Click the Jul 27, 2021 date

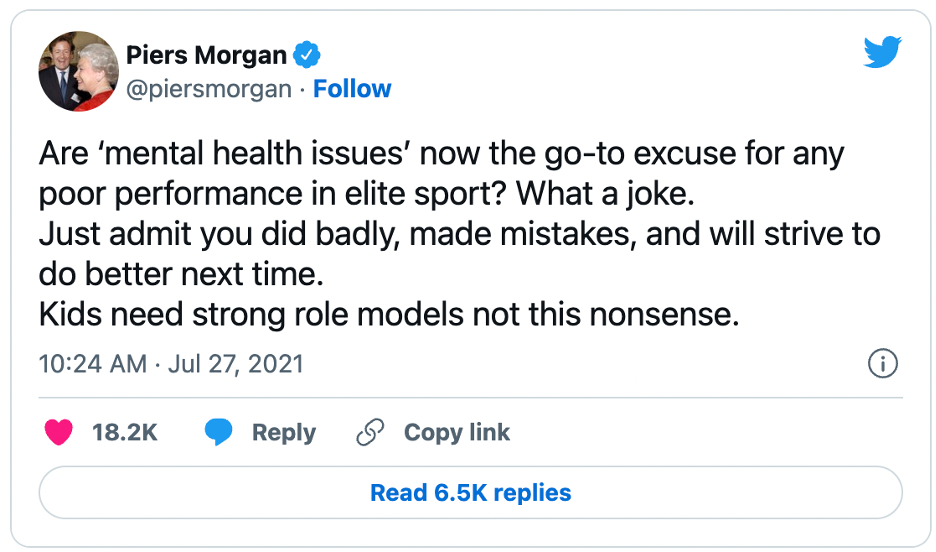(235, 363)
